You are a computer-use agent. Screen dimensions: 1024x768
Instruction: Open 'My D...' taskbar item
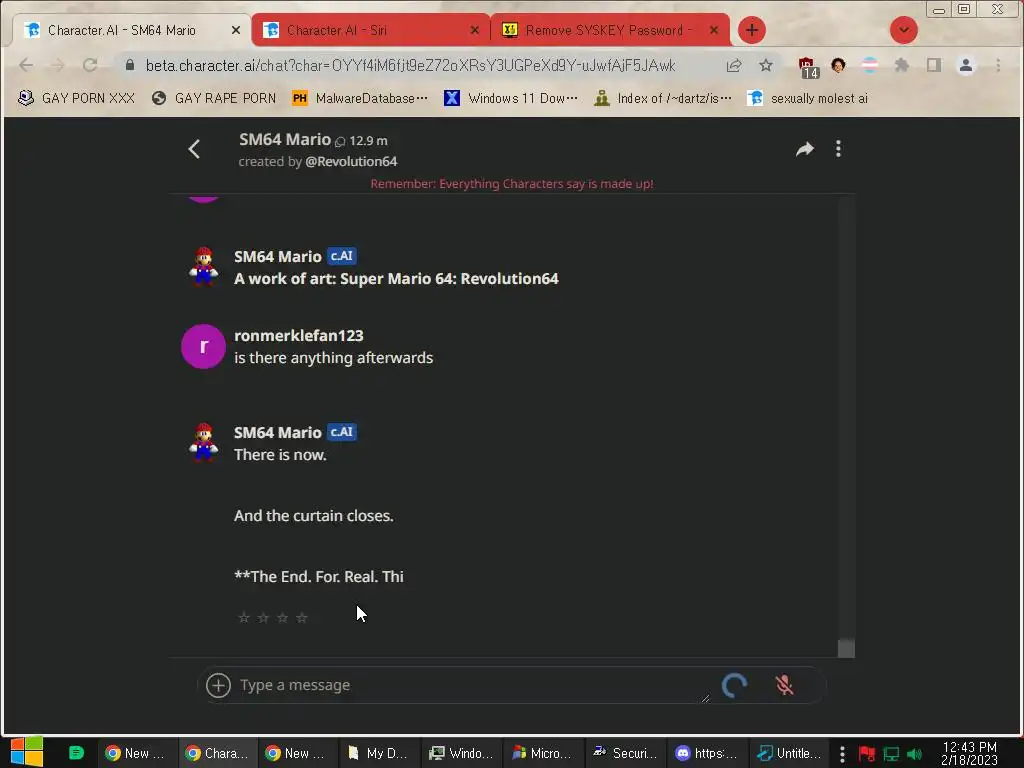(x=377, y=753)
